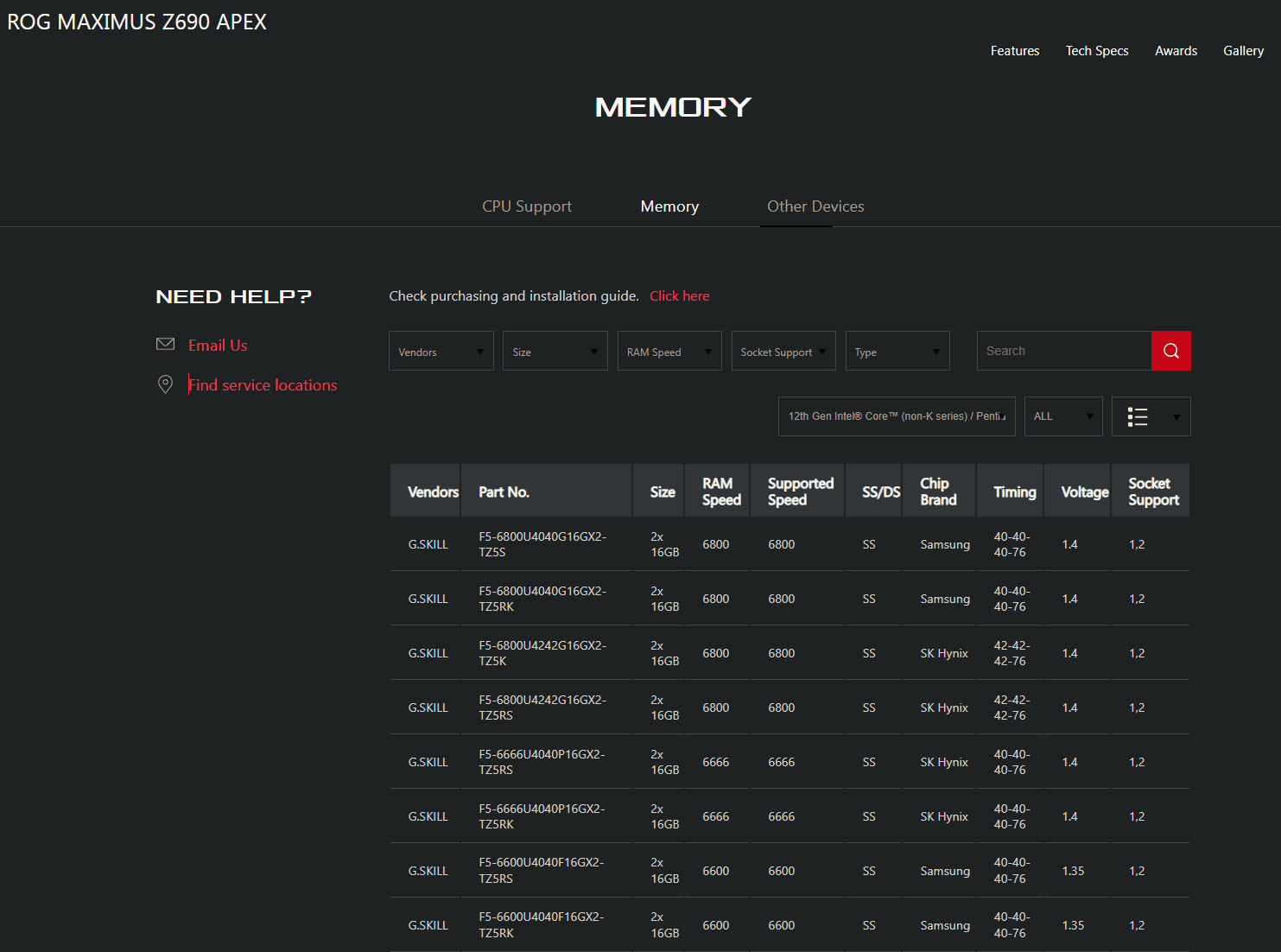The image size is (1281, 952).
Task: Click the Email Us link
Action: pyautogui.click(x=218, y=345)
